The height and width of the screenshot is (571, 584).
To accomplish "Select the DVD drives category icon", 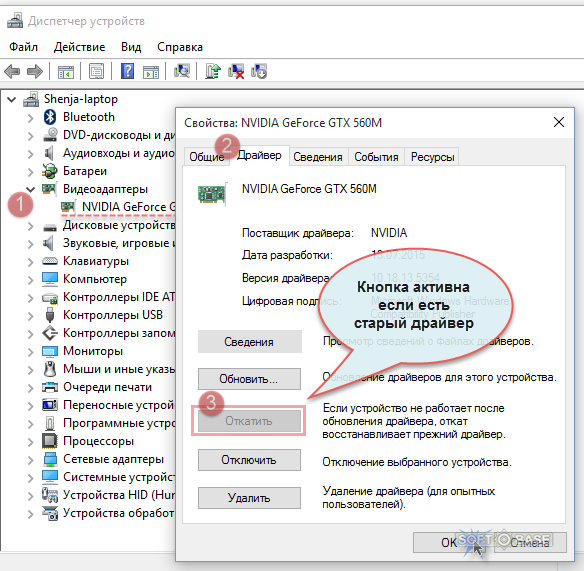I will pyautogui.click(x=50, y=135).
